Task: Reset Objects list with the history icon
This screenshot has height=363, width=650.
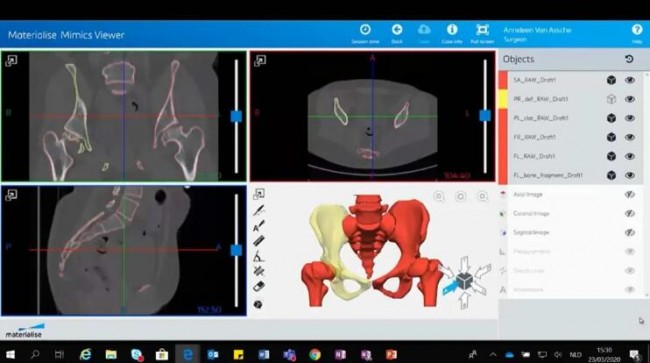Action: click(629, 59)
